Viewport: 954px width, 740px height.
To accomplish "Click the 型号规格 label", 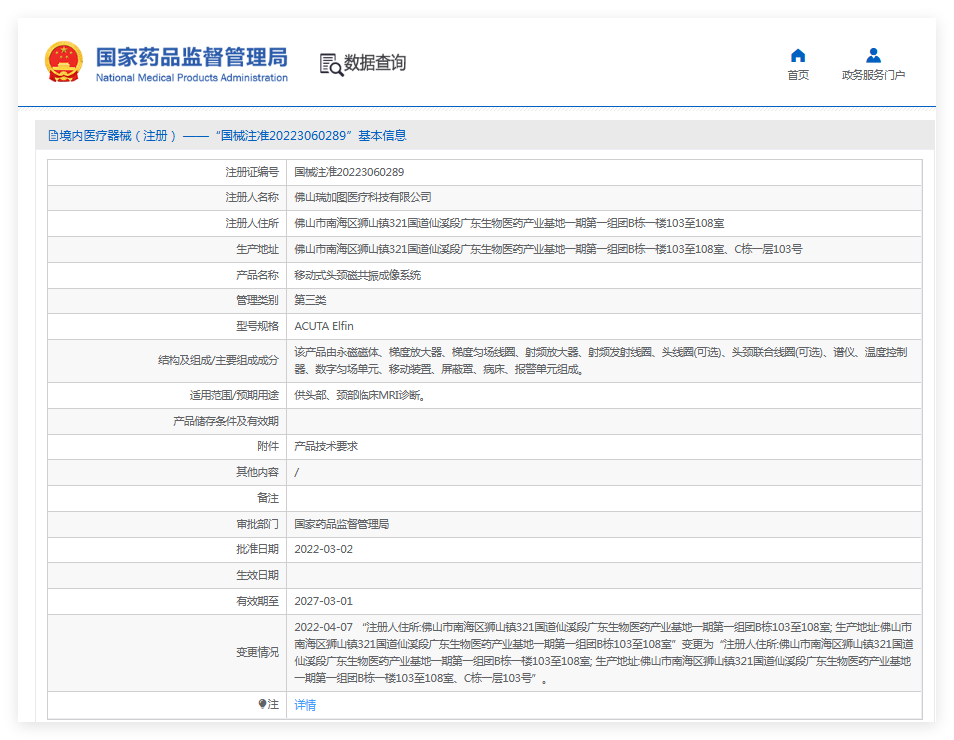I will coord(257,326).
